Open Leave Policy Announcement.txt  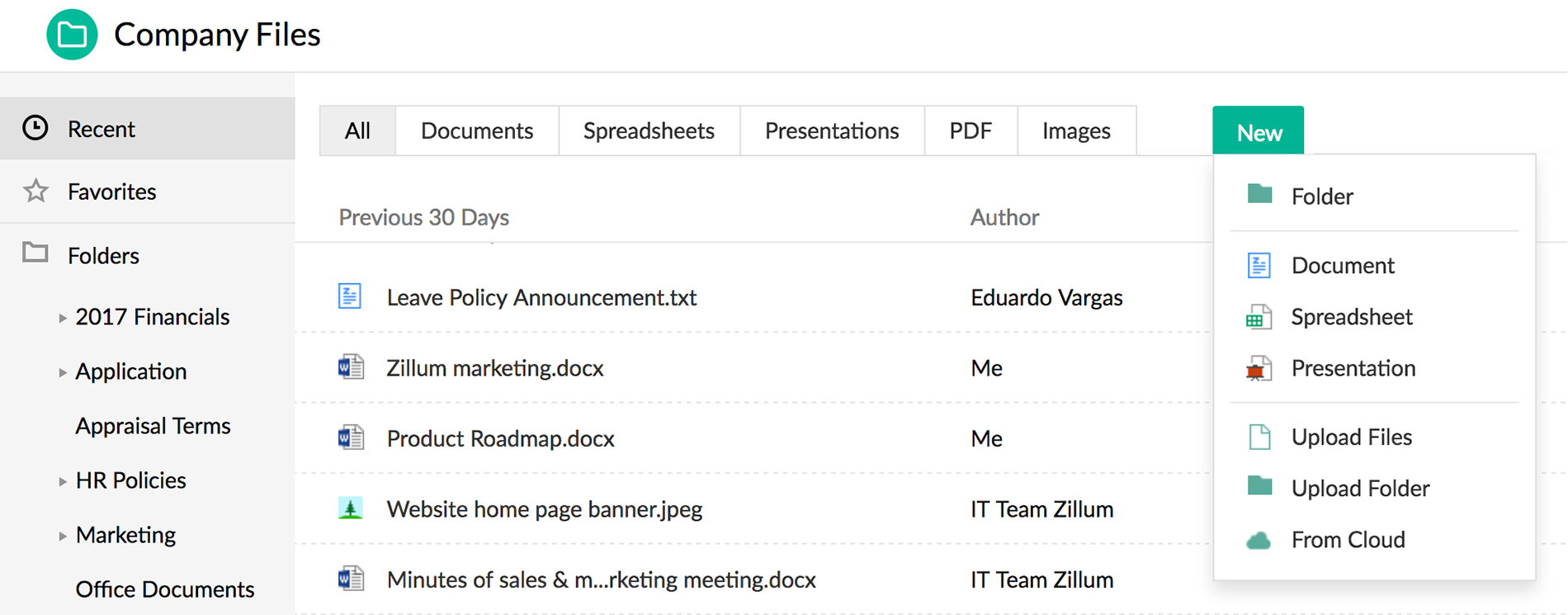(541, 297)
